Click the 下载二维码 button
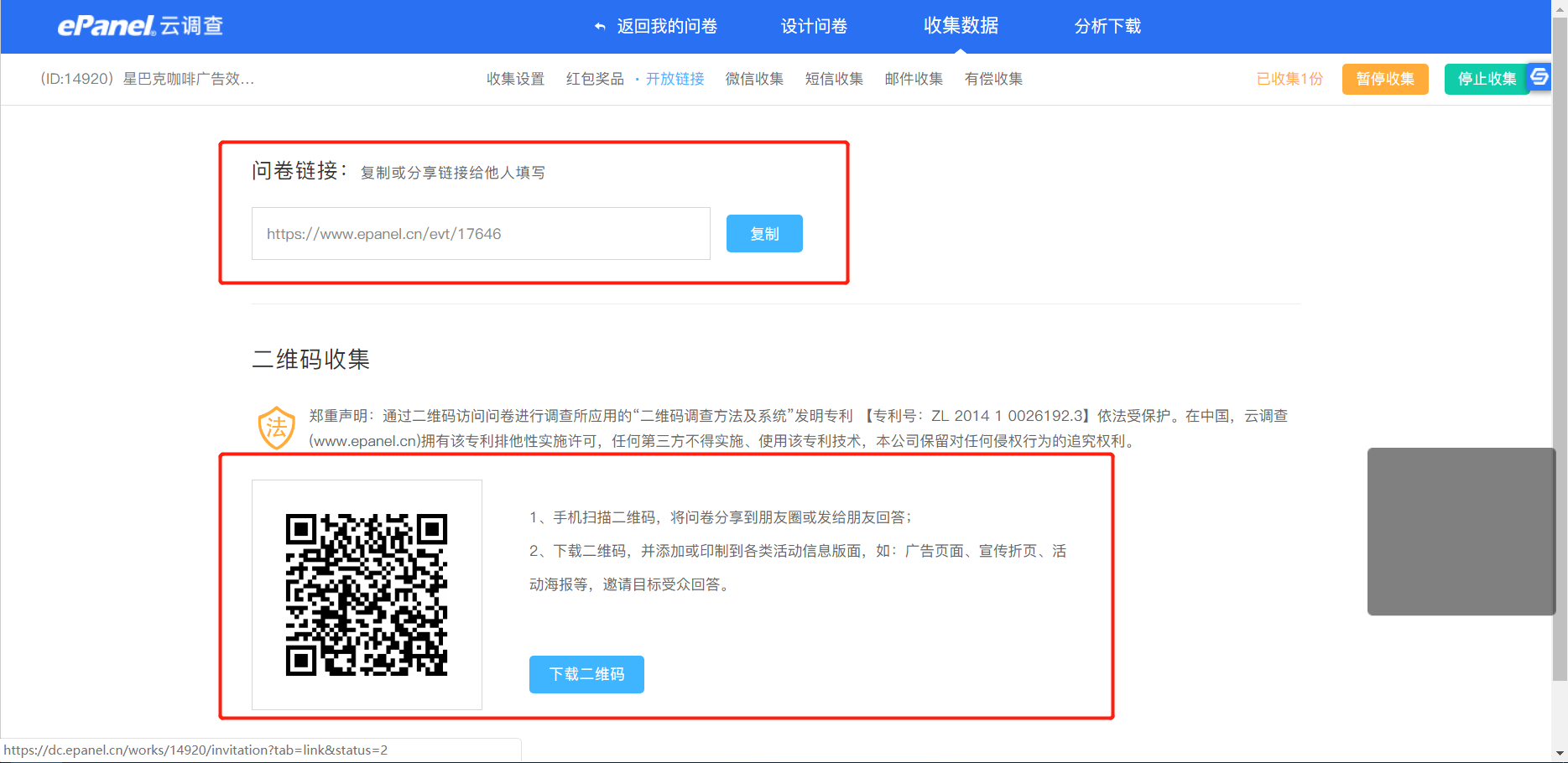 point(586,674)
